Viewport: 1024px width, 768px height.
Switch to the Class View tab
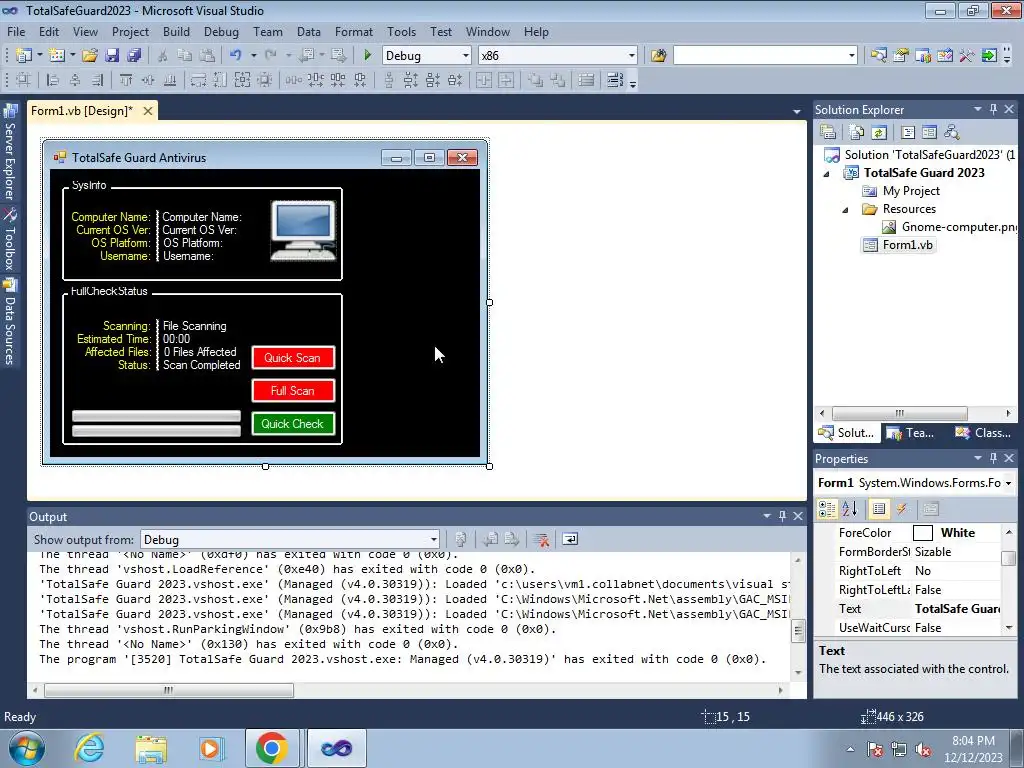point(984,432)
